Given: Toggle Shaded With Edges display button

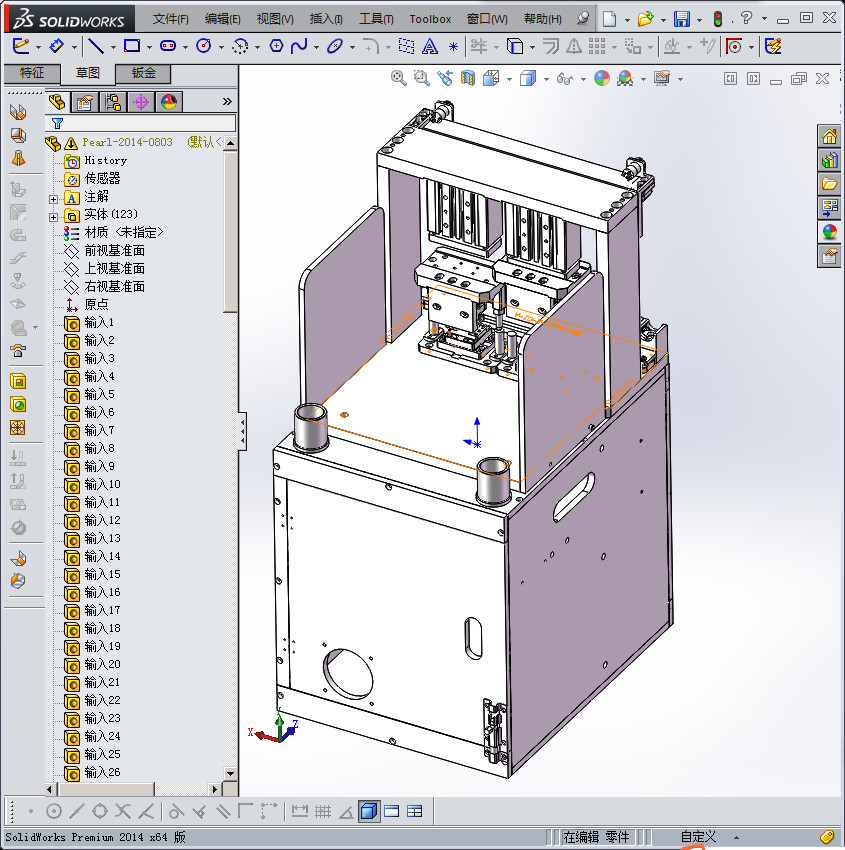Looking at the screenshot, I should coord(369,812).
